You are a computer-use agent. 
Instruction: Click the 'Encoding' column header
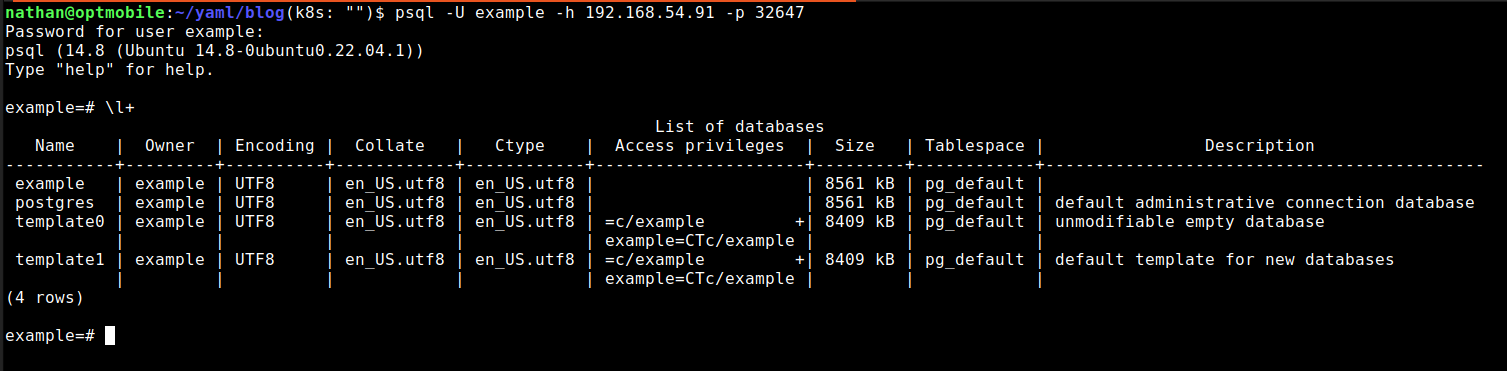275,146
